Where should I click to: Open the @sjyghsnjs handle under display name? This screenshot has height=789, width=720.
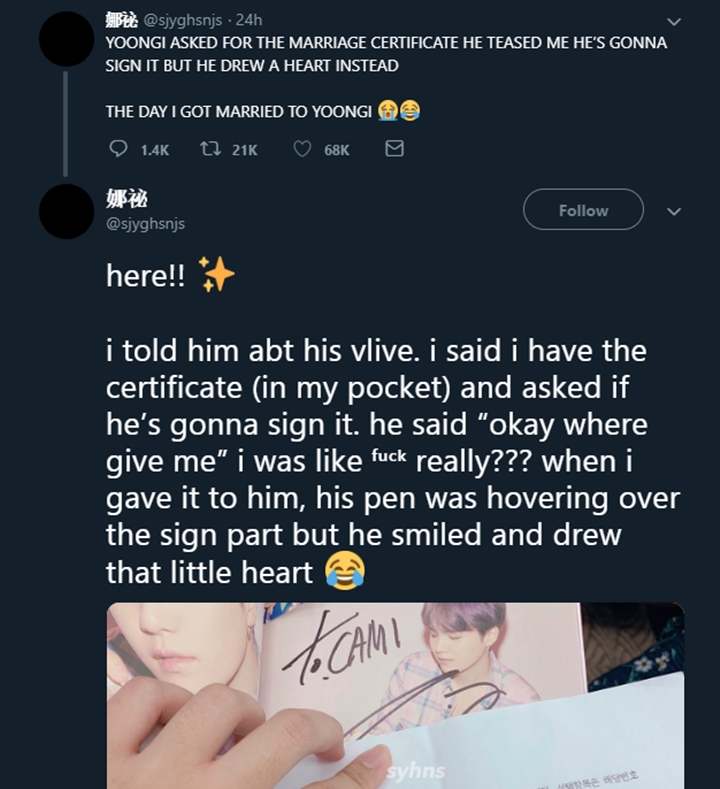[145, 223]
